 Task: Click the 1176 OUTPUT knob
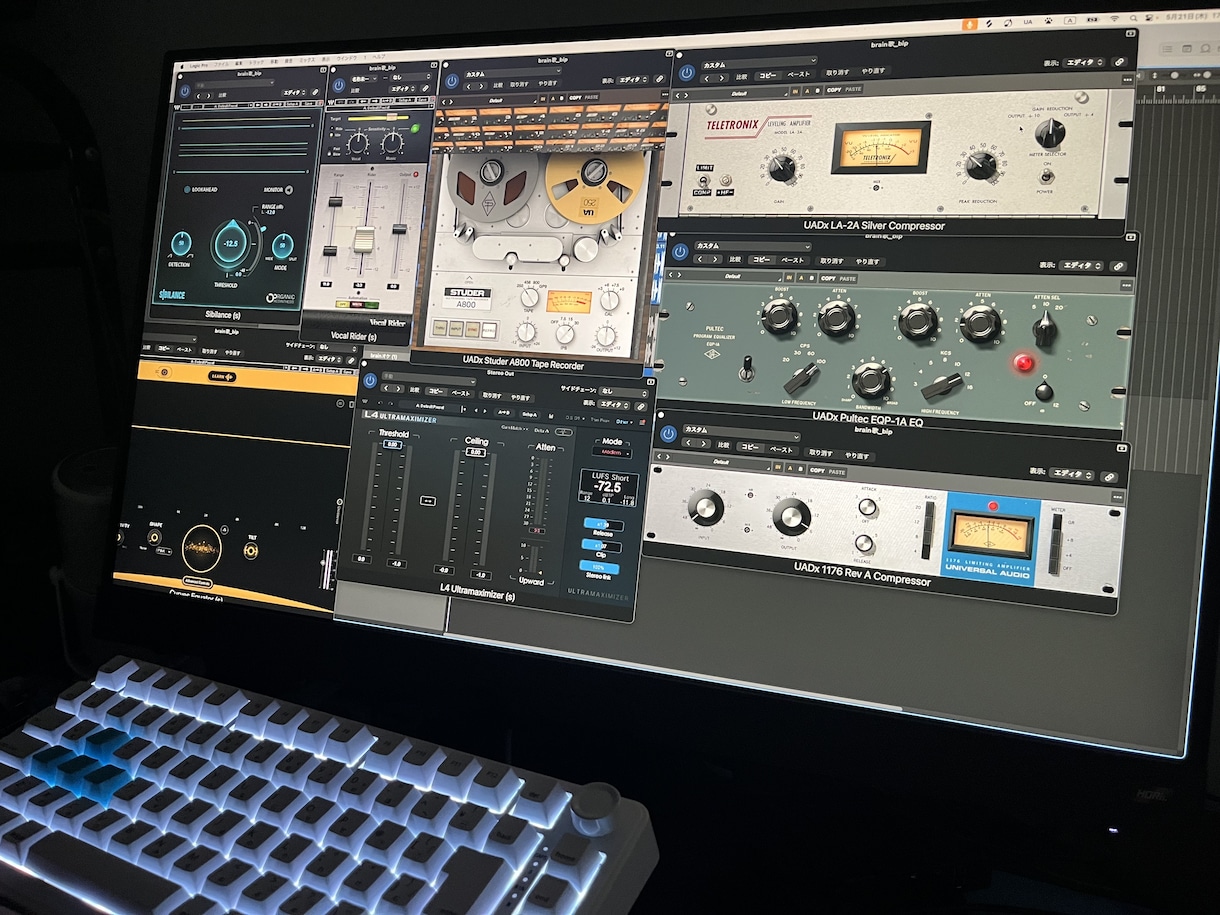[792, 515]
